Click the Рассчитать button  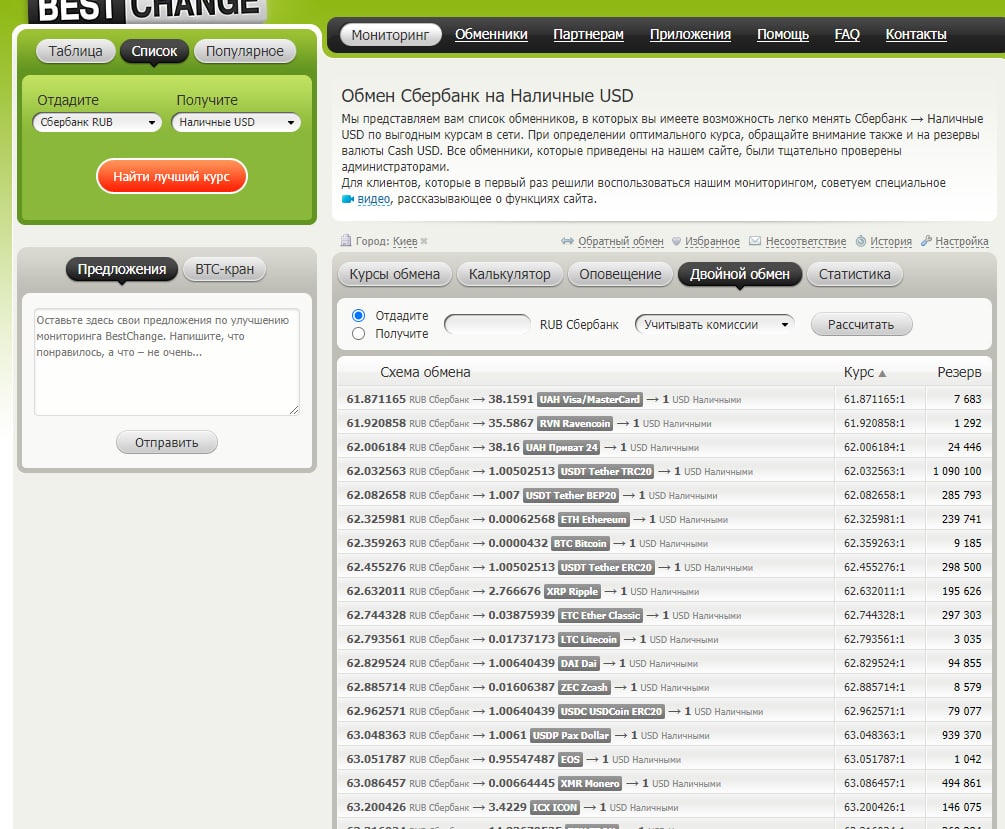coord(861,324)
